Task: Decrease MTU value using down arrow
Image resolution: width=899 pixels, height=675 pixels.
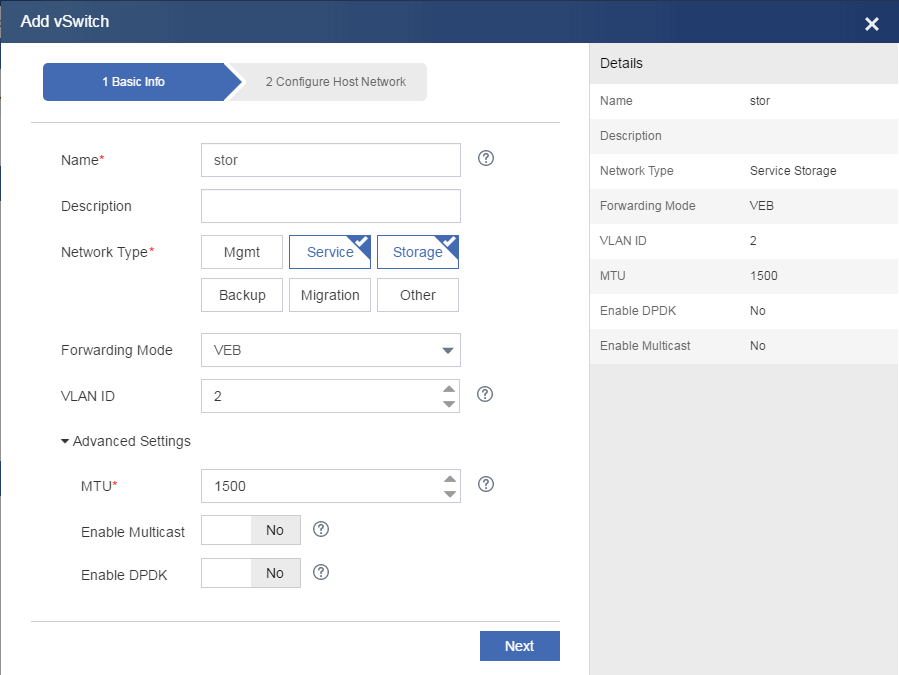Action: pos(450,494)
